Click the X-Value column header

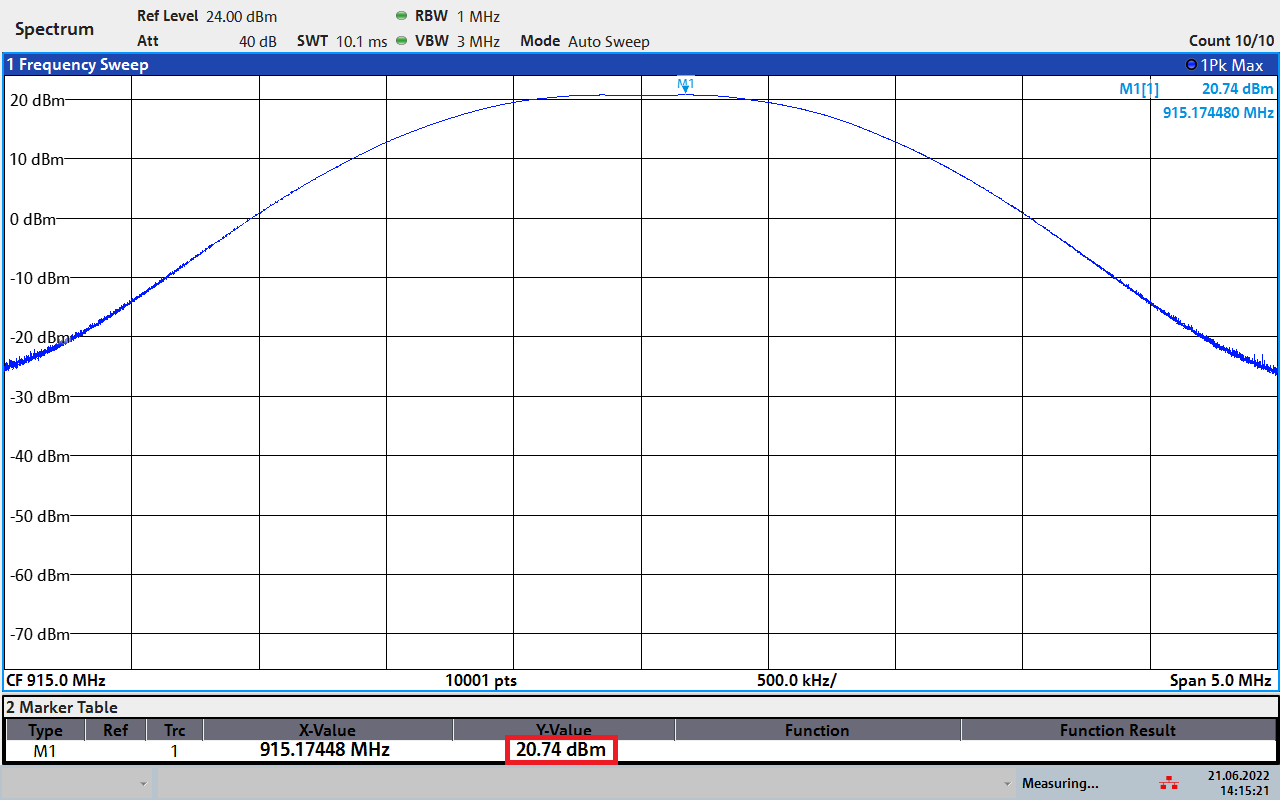328,730
